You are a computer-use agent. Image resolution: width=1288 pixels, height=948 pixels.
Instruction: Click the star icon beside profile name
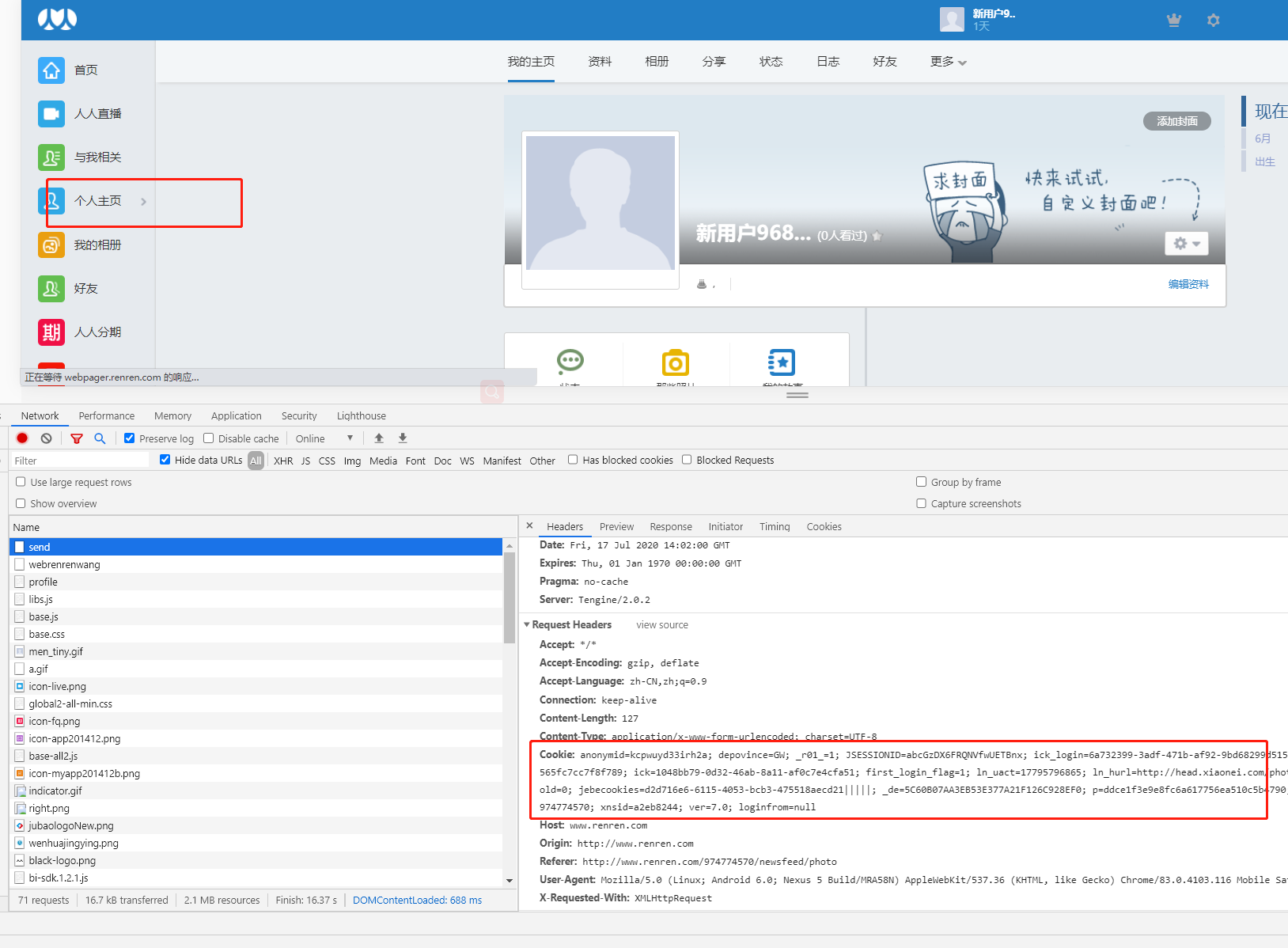click(877, 236)
